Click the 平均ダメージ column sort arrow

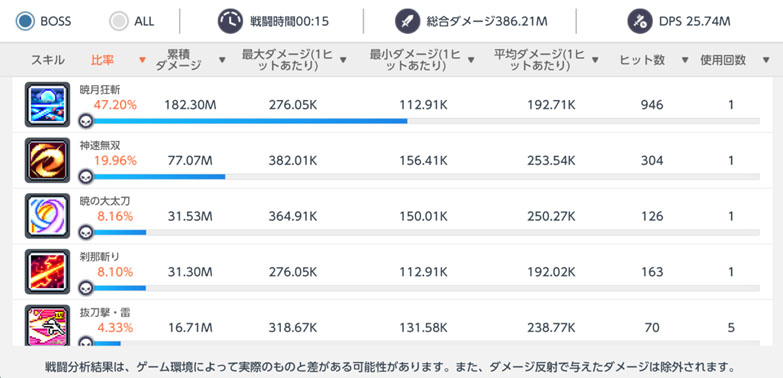pos(595,60)
